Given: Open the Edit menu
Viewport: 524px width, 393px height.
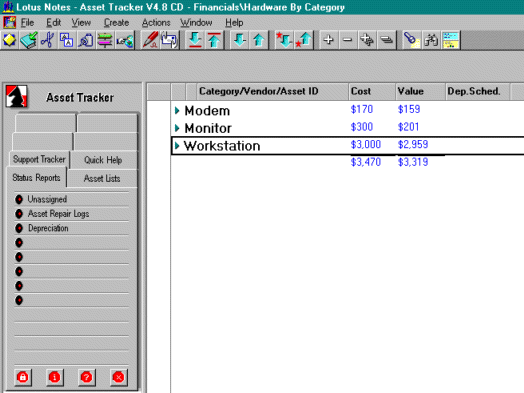Looking at the screenshot, I should [53, 22].
